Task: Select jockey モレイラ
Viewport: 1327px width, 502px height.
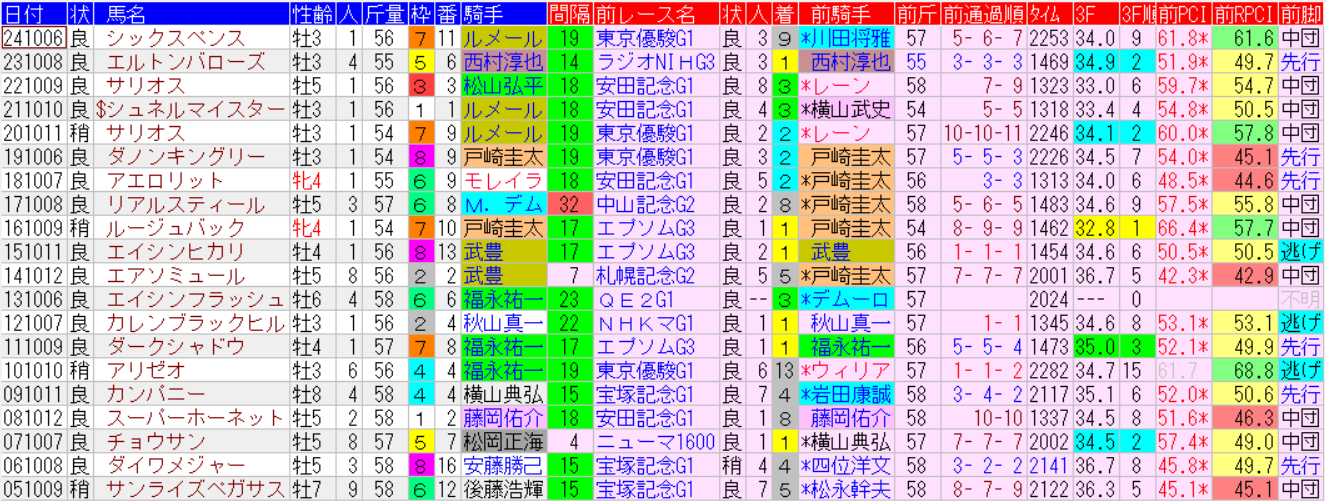Action: 503,181
